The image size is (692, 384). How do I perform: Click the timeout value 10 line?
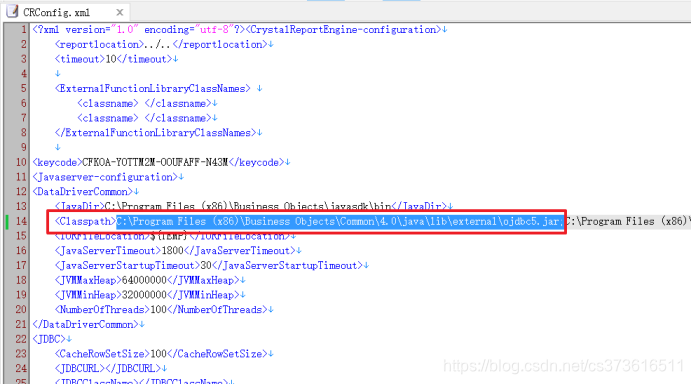point(113,59)
